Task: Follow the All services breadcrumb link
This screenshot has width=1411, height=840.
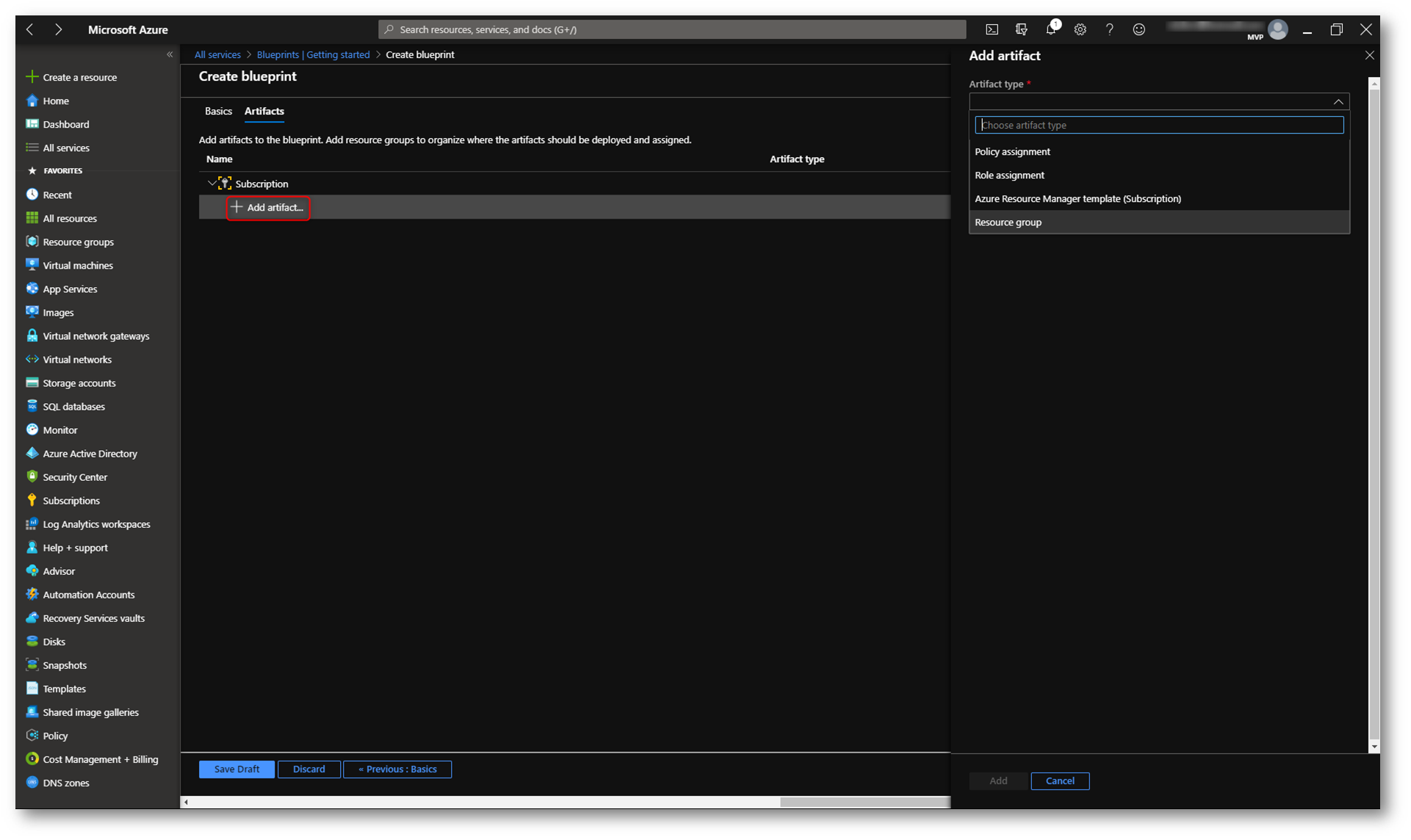Action: click(217, 54)
